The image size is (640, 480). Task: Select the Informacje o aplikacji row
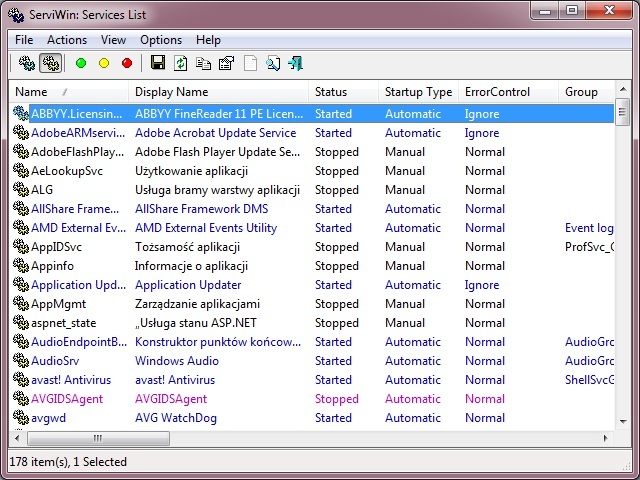tap(313, 265)
